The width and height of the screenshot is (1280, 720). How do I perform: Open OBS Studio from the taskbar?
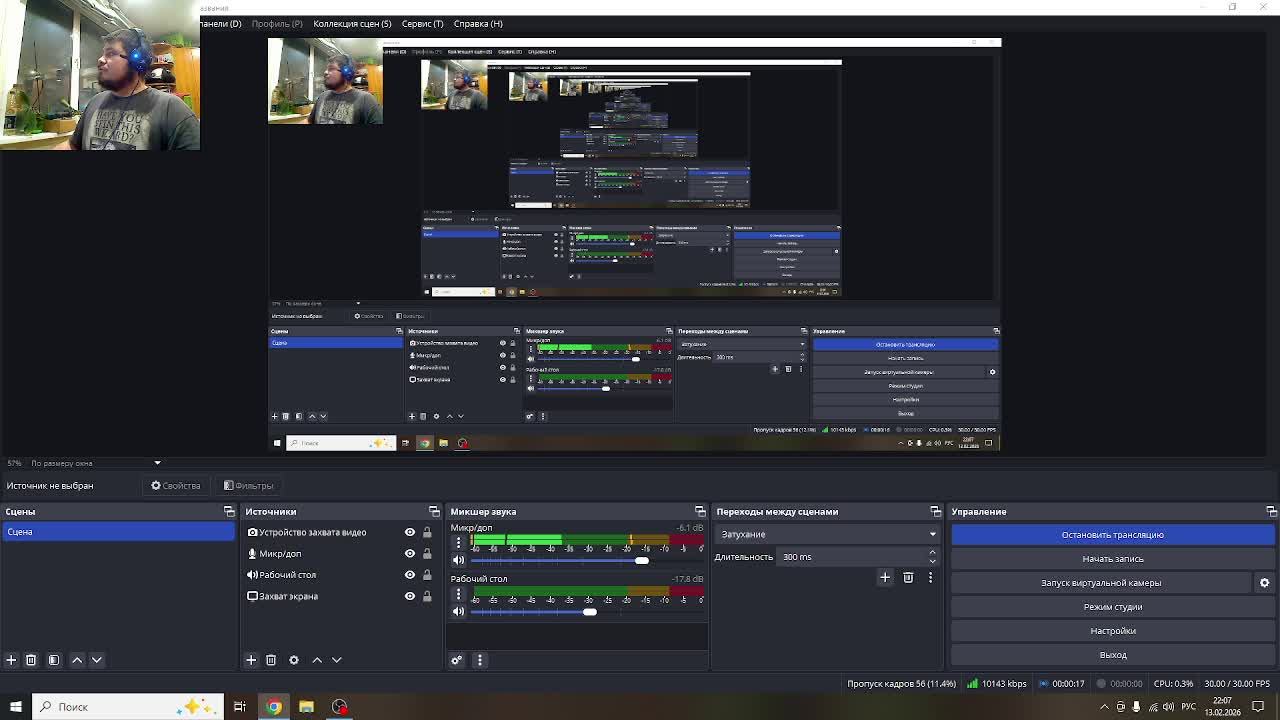coord(340,707)
